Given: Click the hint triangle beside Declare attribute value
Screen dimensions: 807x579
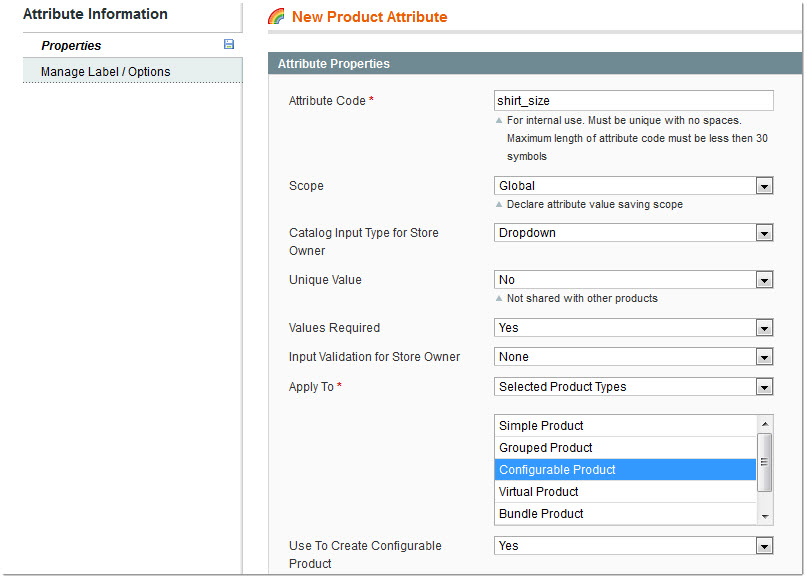Looking at the screenshot, I should (499, 204).
